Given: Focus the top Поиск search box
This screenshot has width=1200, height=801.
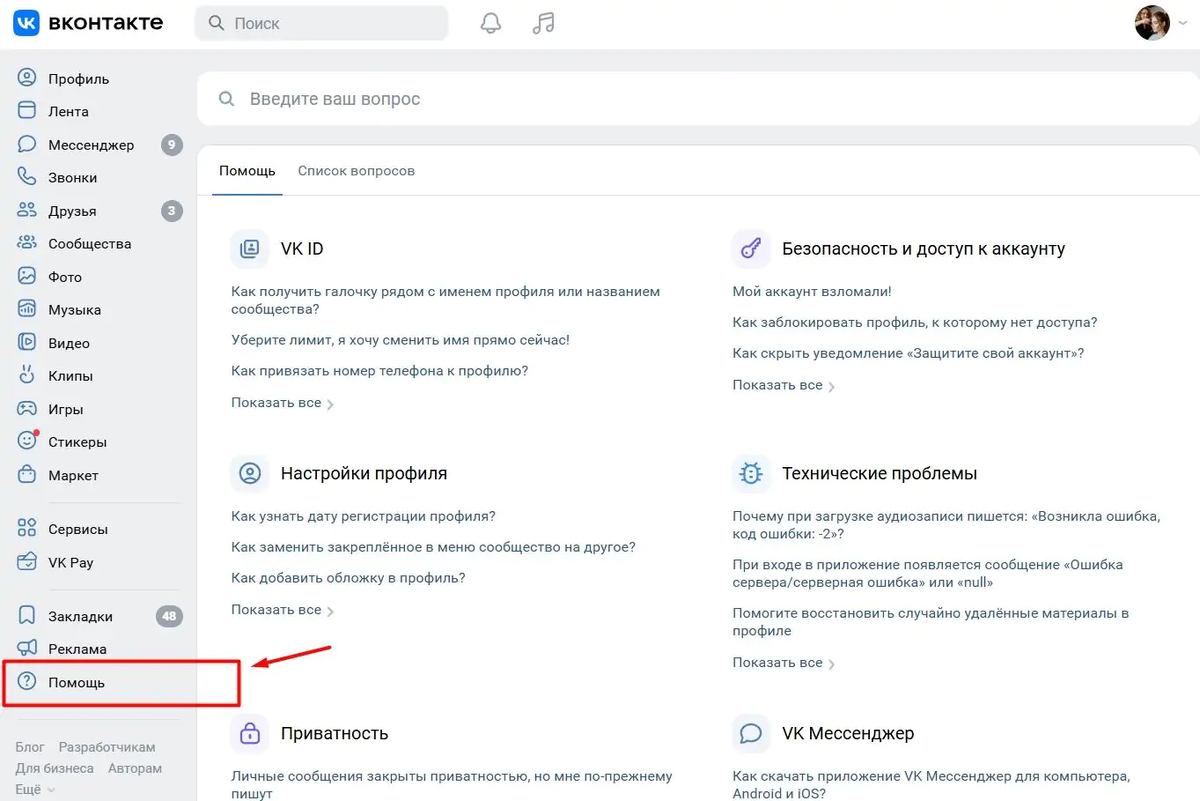Looking at the screenshot, I should [321, 23].
